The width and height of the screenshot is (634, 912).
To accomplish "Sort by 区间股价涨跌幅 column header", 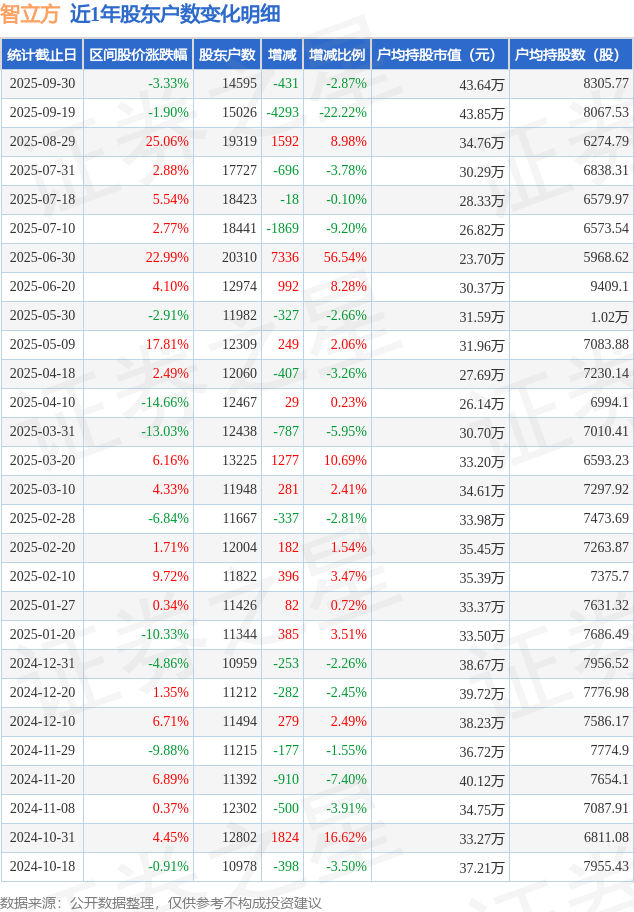I will (x=137, y=55).
